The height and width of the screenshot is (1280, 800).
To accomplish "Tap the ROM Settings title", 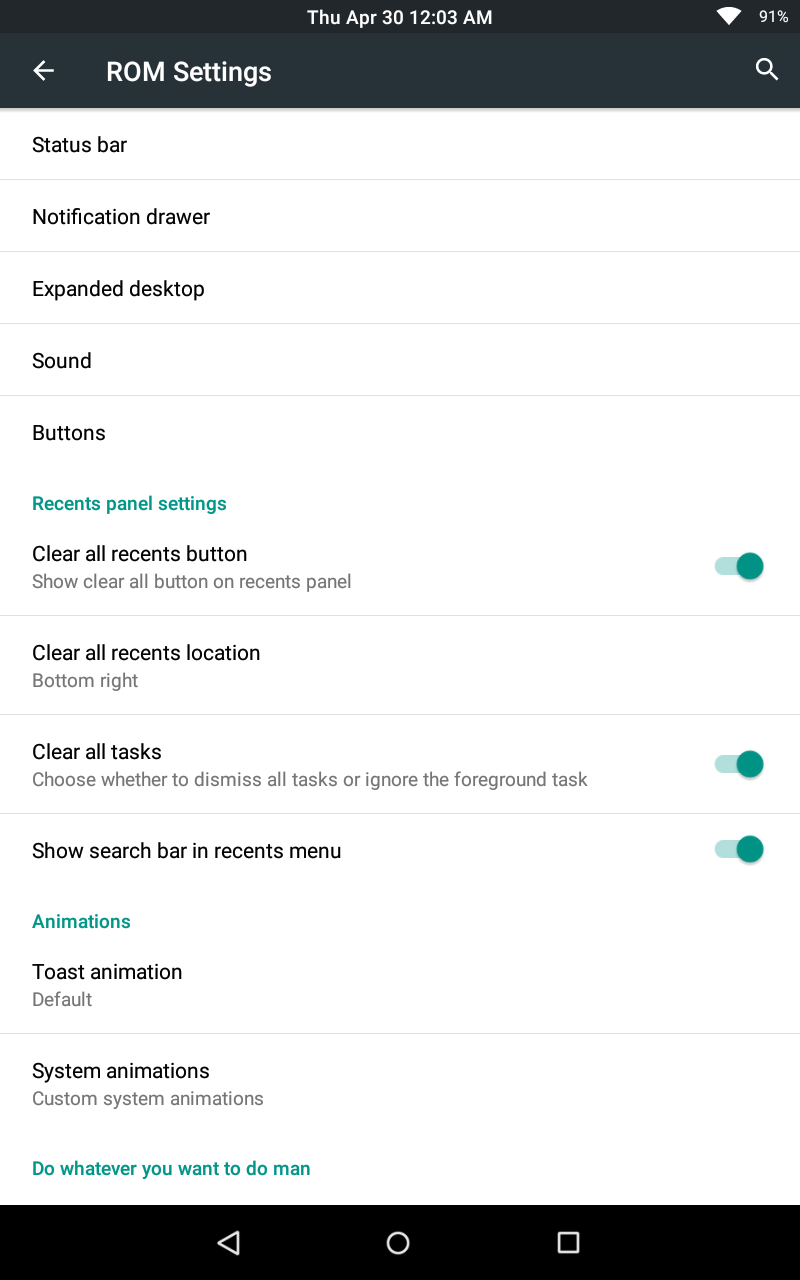I will point(189,71).
